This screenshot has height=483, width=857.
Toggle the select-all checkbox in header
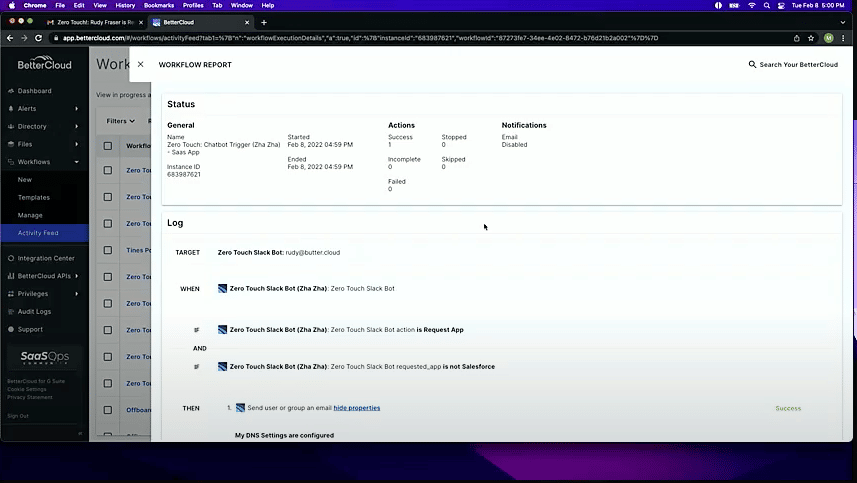coord(108,146)
